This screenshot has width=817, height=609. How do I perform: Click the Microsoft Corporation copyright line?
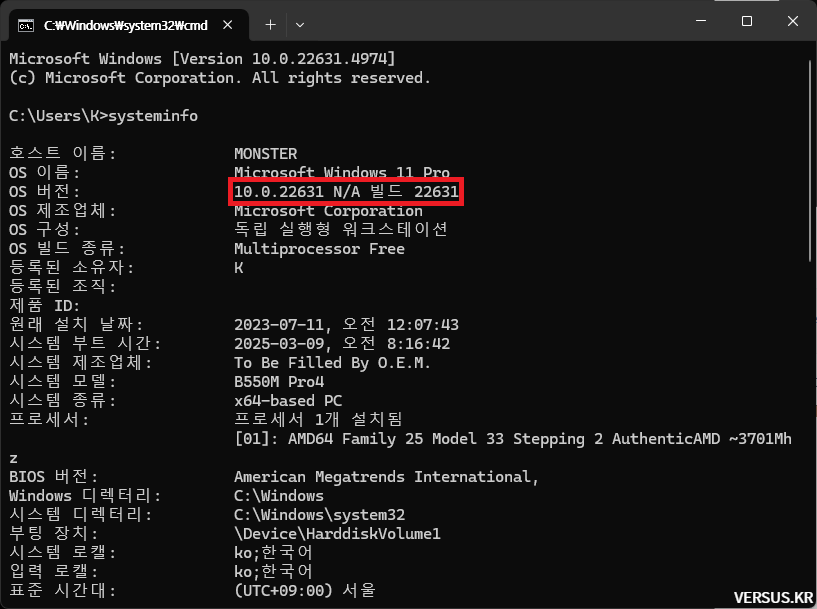[220, 78]
